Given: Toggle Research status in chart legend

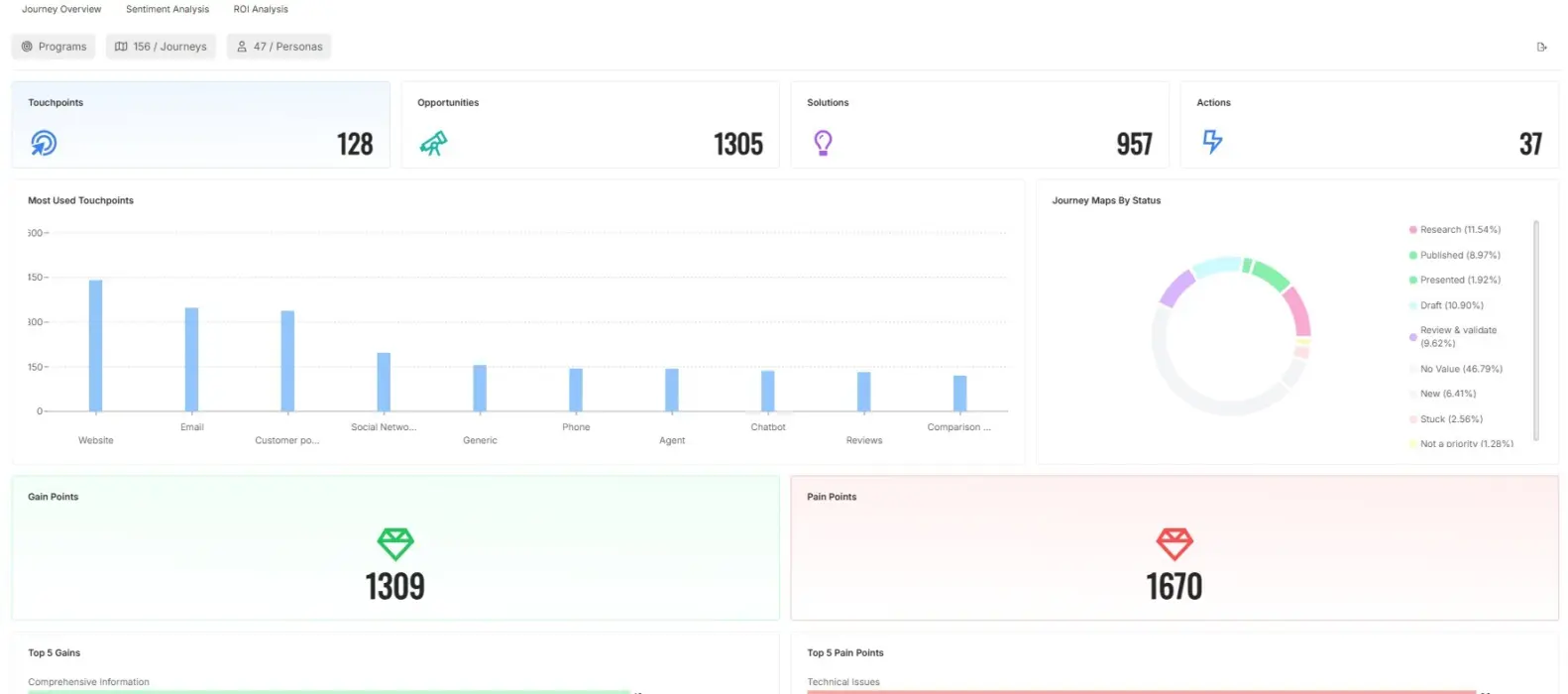Looking at the screenshot, I should click(x=1459, y=230).
